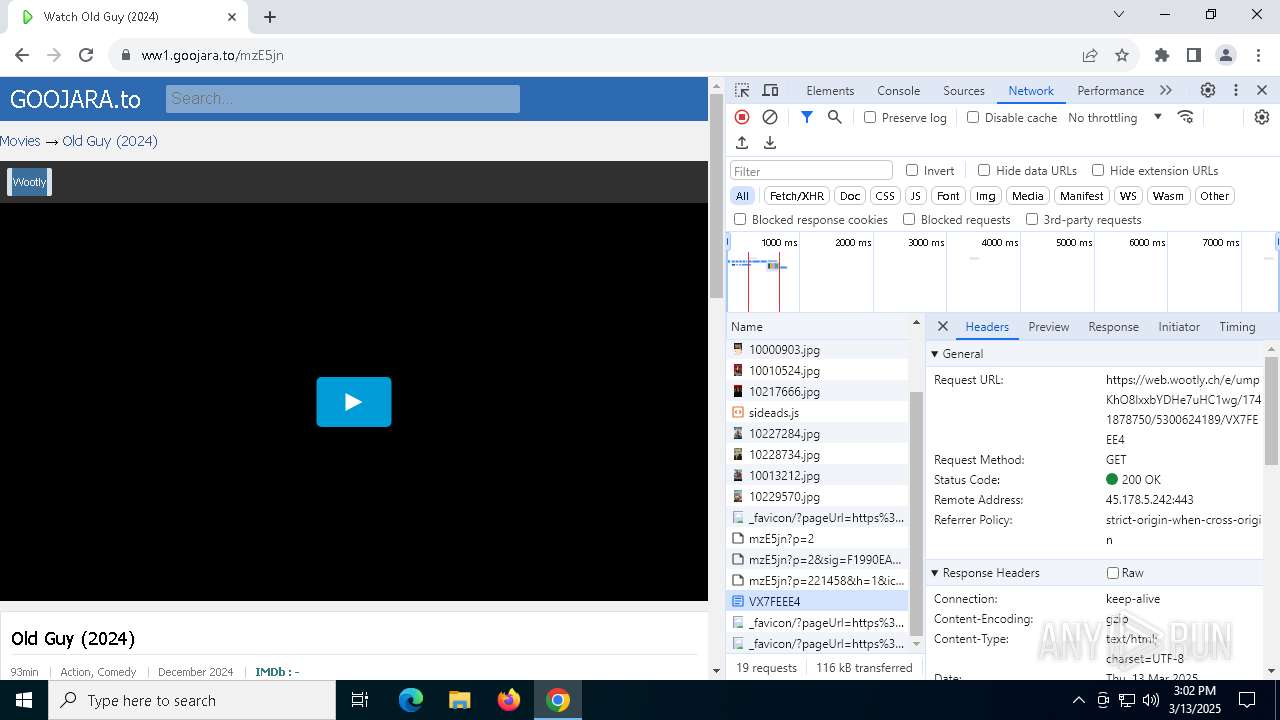
Task: Toggle Chrome side panel icon
Action: [1194, 55]
